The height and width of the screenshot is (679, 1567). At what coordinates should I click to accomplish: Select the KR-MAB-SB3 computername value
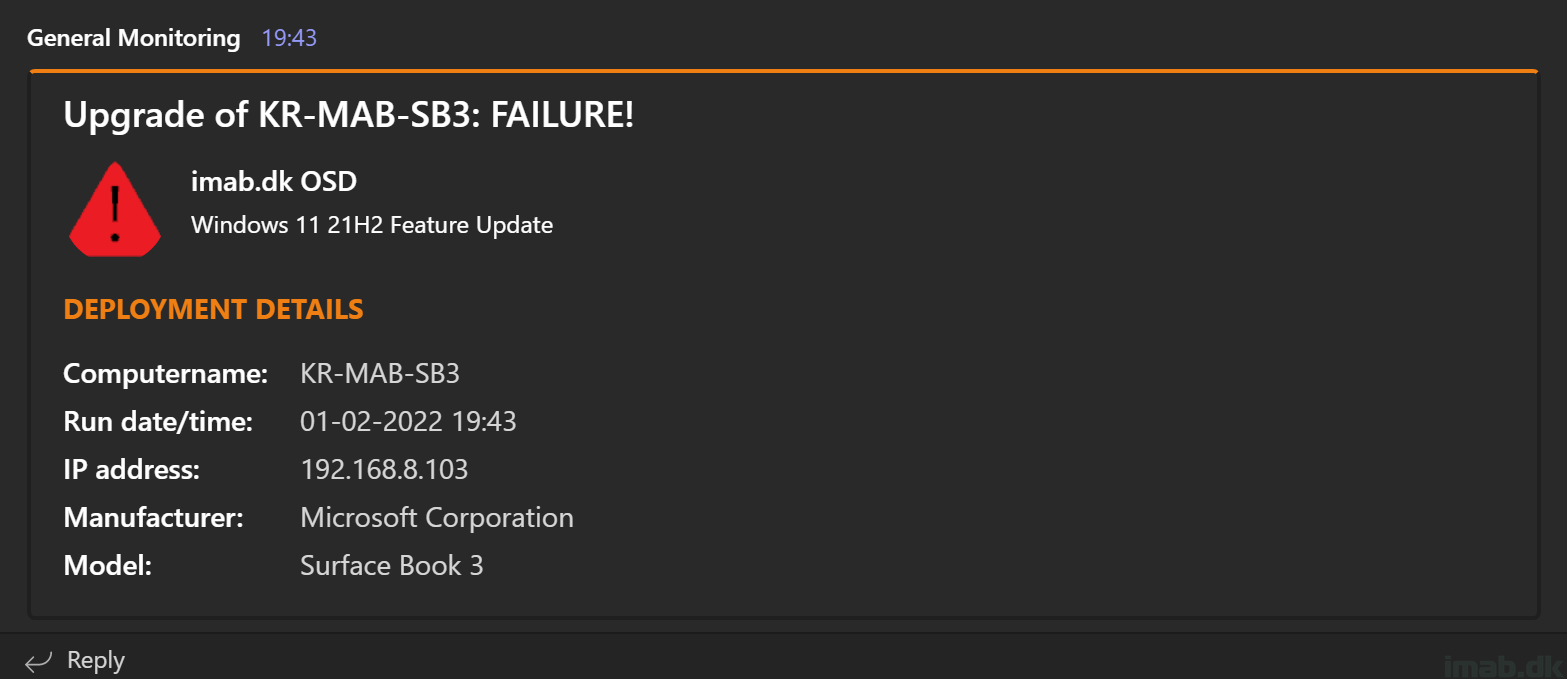click(x=380, y=374)
